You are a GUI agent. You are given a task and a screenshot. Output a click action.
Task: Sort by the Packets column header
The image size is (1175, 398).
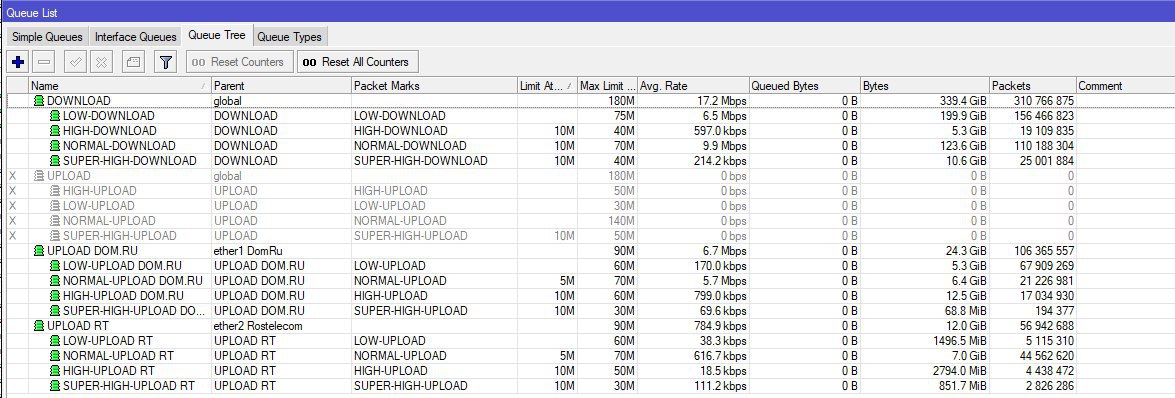coord(1033,85)
